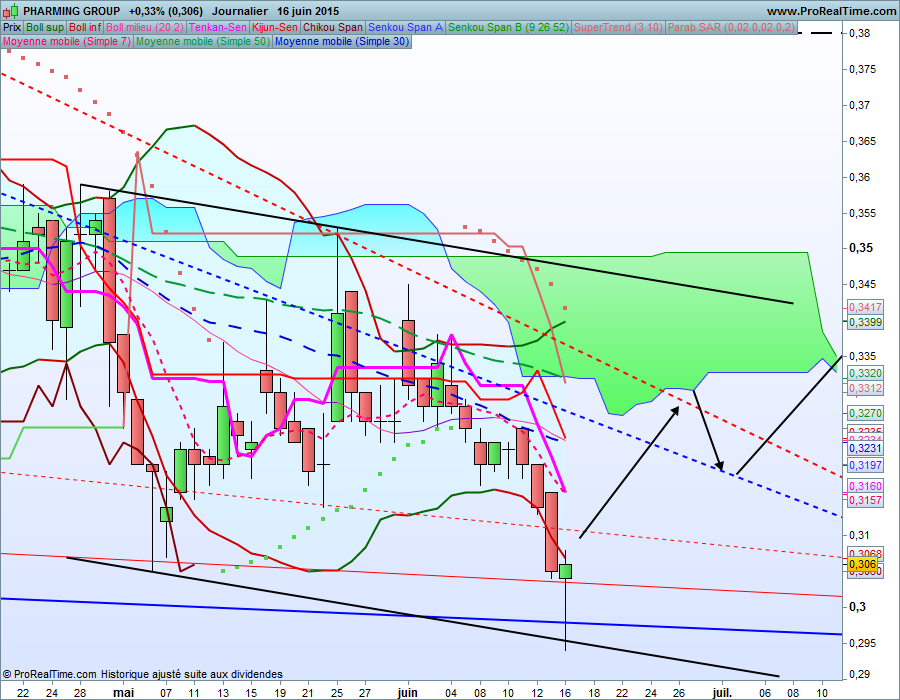Click the juil. month label on date axis
Screen dimensions: 900x700
pyautogui.click(x=722, y=693)
